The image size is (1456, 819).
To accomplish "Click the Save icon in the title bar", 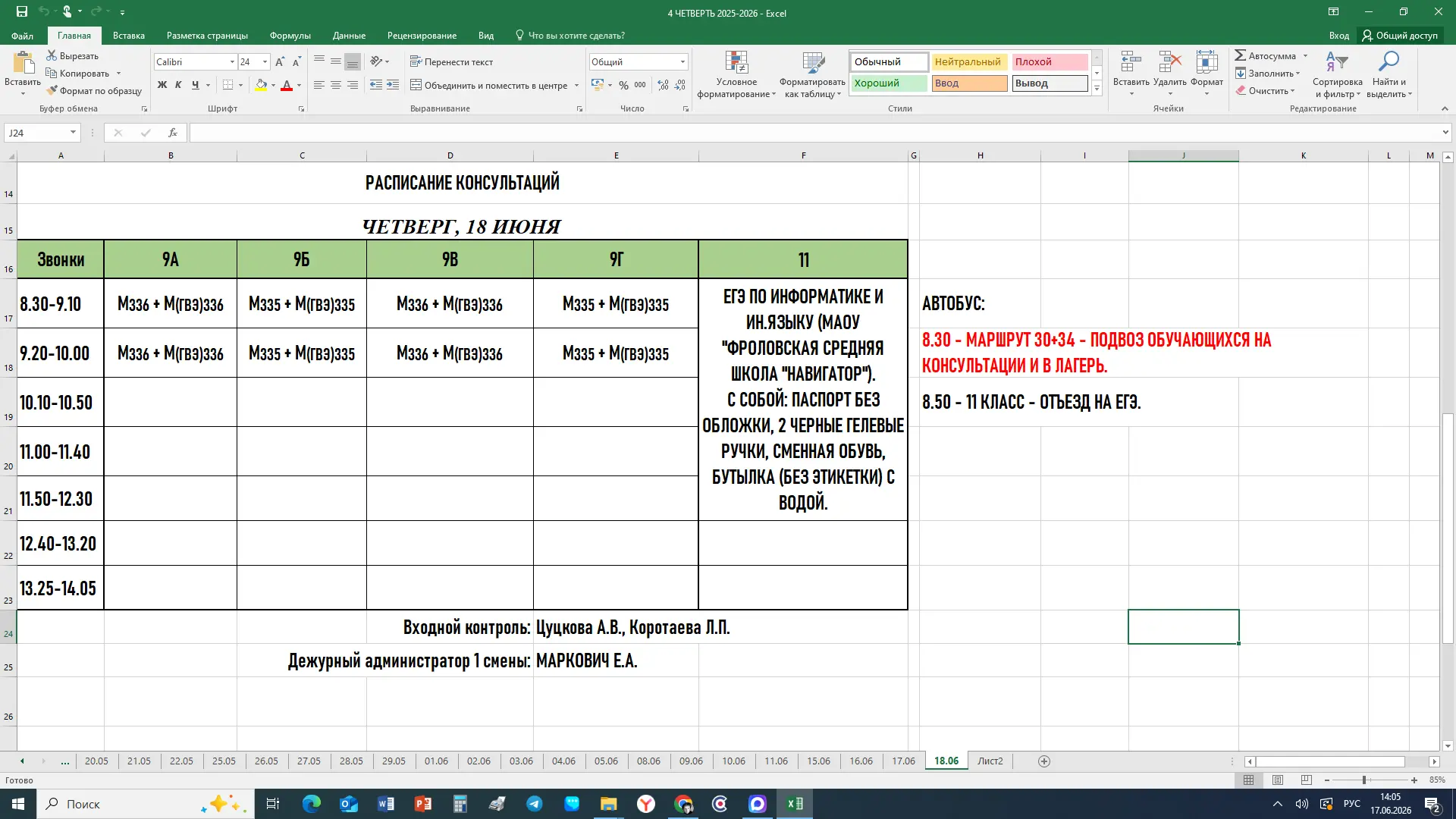I will (x=22, y=12).
